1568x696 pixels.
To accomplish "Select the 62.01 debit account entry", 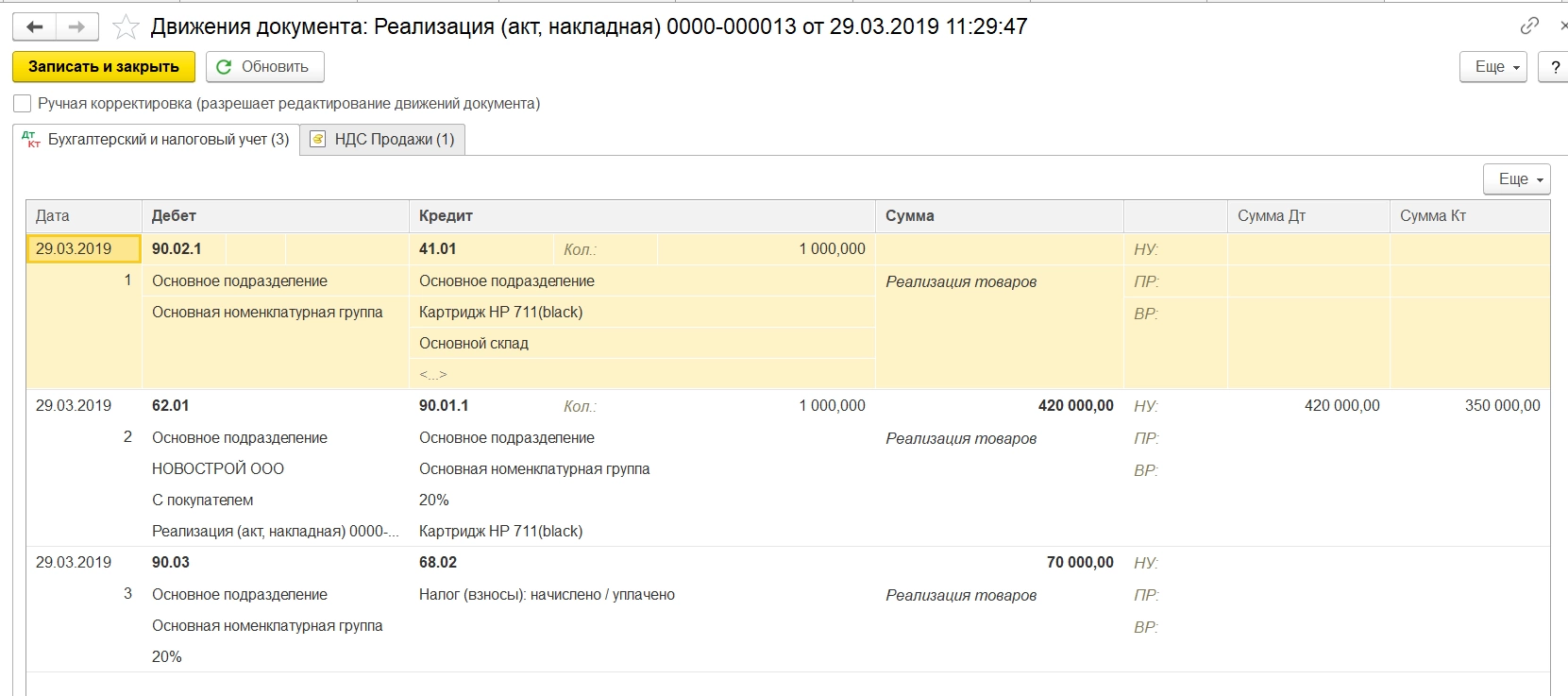I will 171,406.
